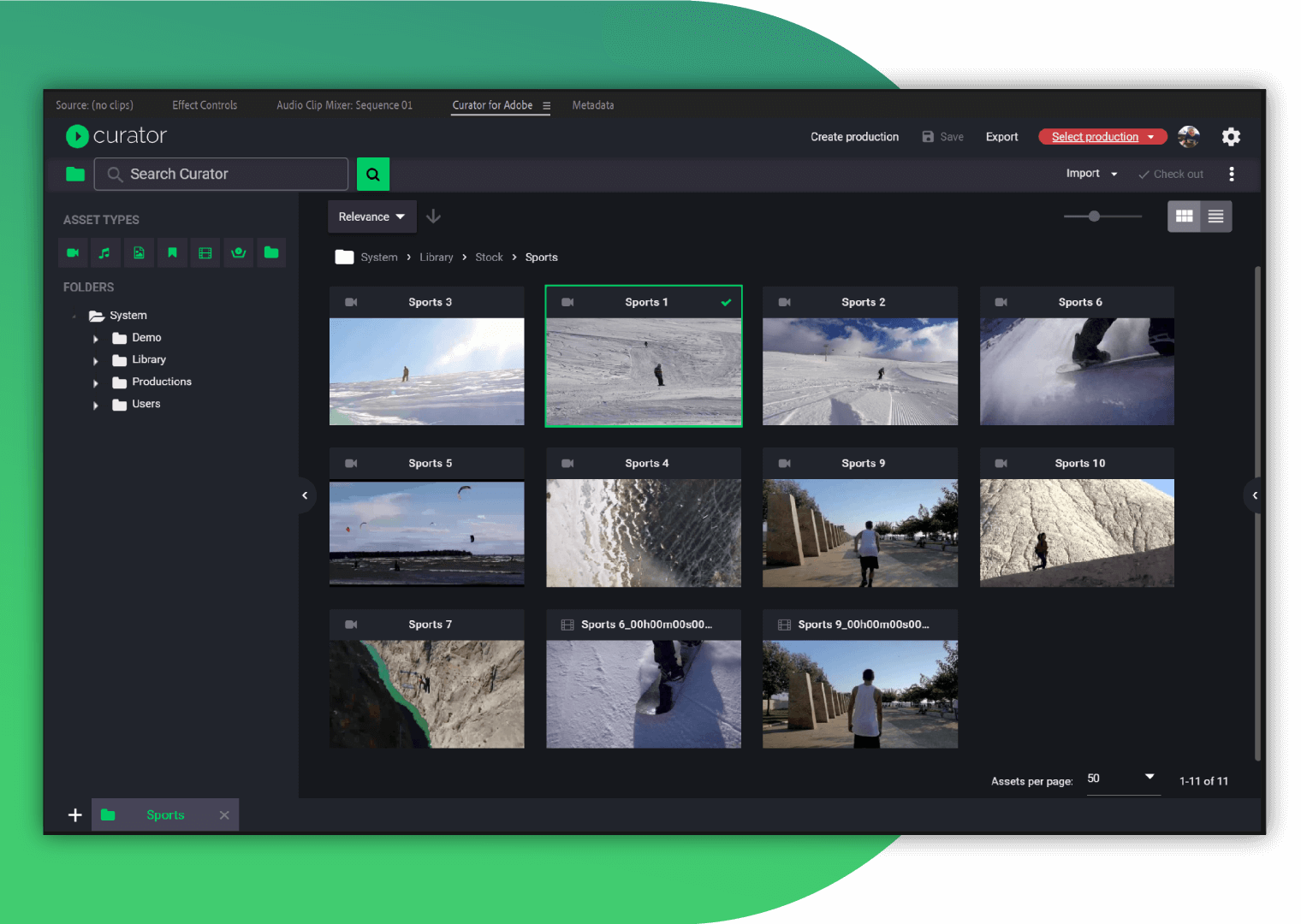Switch to list view
Image resolution: width=1301 pixels, height=924 pixels.
[x=1216, y=216]
